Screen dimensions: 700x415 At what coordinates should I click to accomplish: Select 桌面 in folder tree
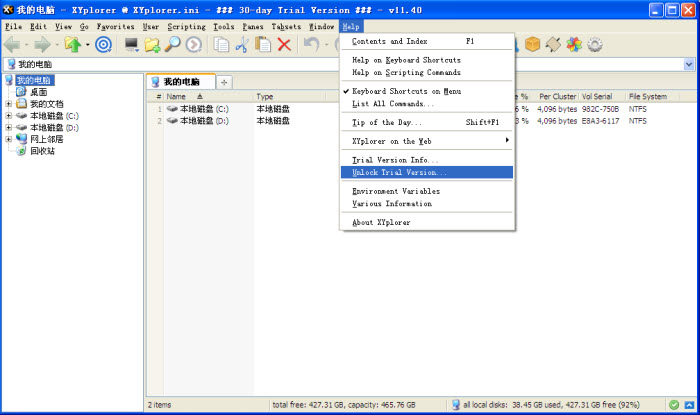pyautogui.click(x=38, y=92)
